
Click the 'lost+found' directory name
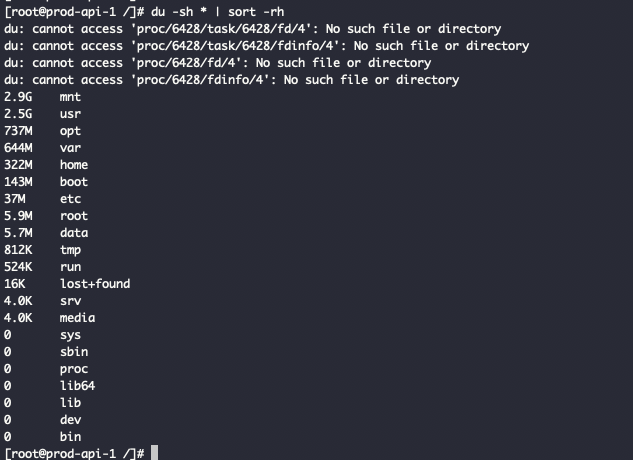[x=95, y=284]
